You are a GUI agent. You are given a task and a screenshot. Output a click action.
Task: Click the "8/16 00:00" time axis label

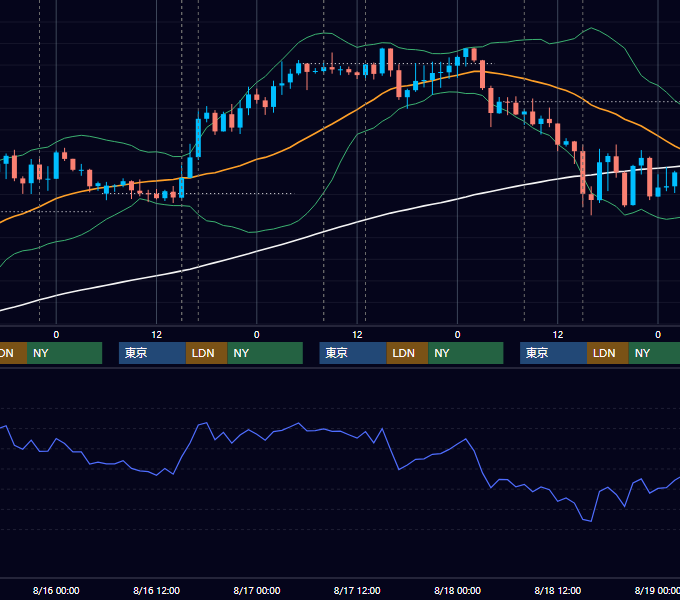[x=56, y=590]
